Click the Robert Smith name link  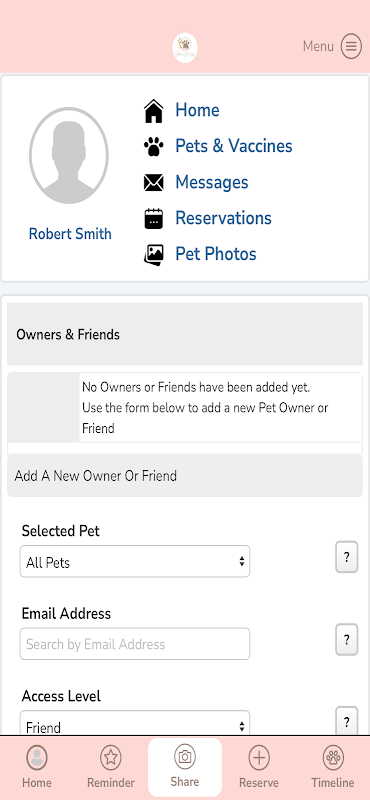(70, 234)
